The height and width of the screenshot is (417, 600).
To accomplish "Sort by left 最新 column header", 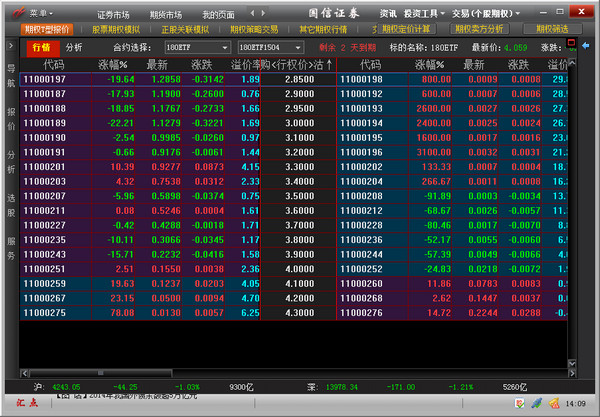I will (157, 65).
